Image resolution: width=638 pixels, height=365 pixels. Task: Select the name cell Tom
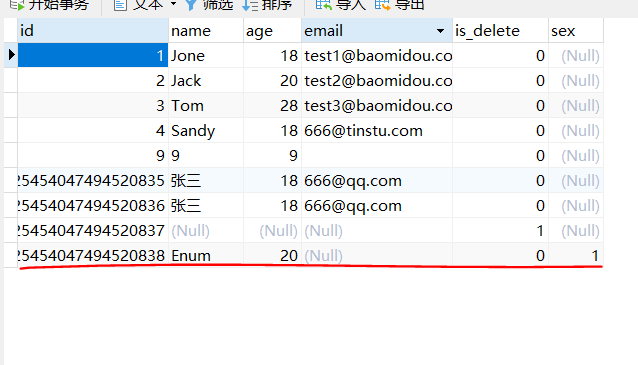206,105
